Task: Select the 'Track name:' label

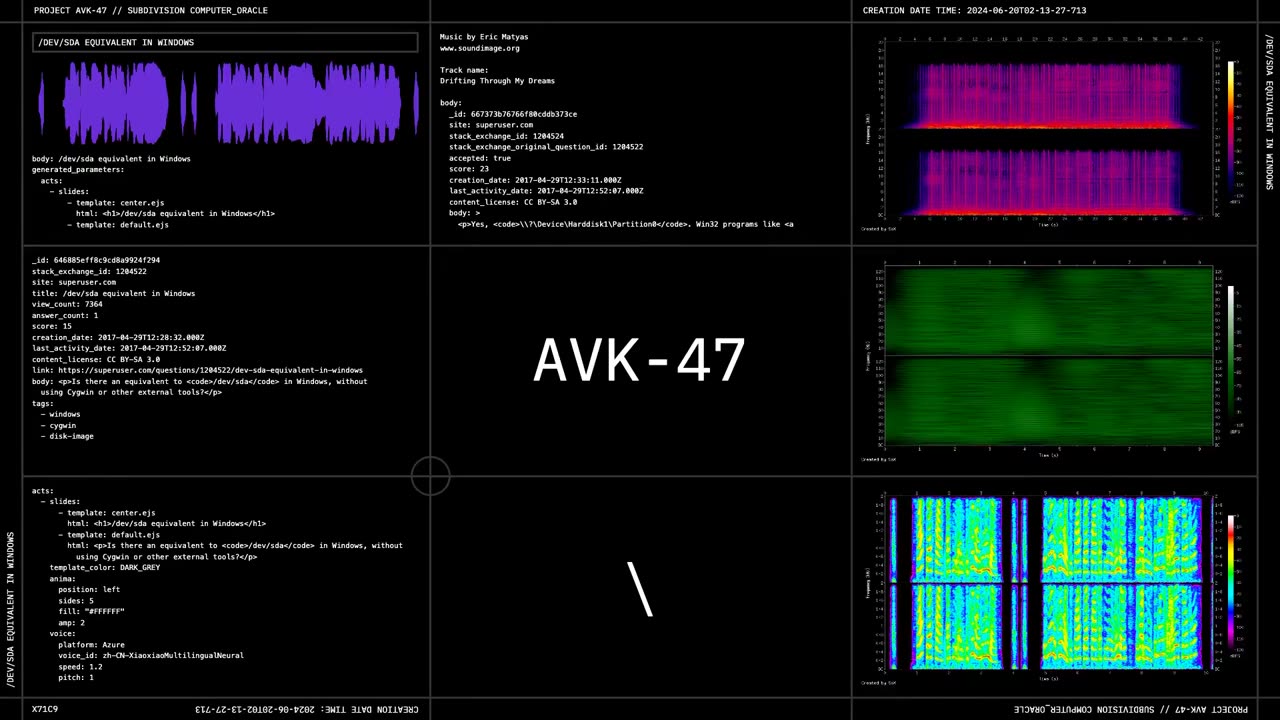Action: pos(464,70)
